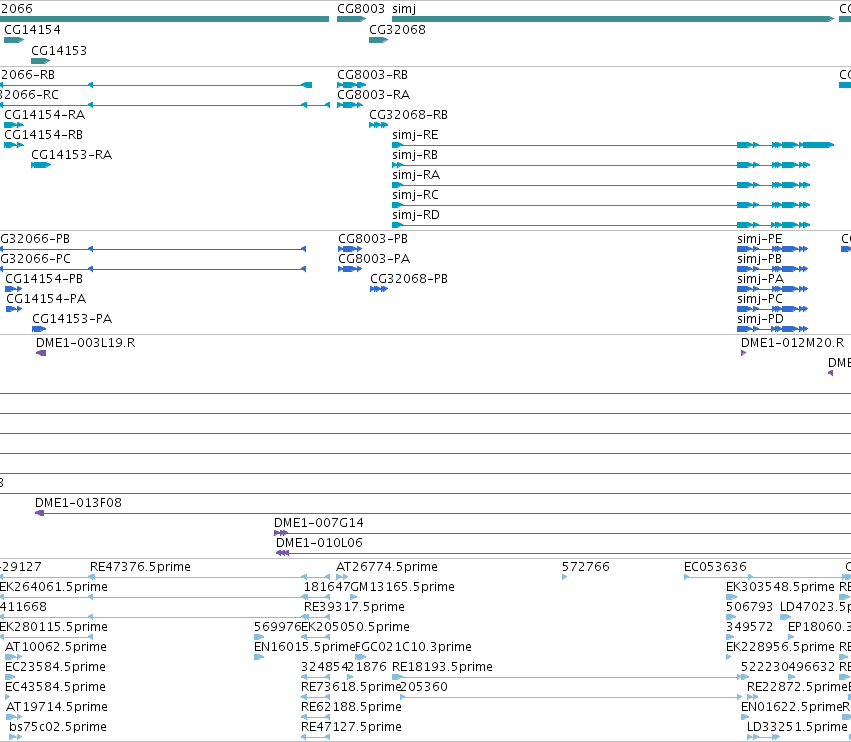The image size is (851, 742).
Task: Click BAC clone DME1-007G14
Action: (319, 523)
